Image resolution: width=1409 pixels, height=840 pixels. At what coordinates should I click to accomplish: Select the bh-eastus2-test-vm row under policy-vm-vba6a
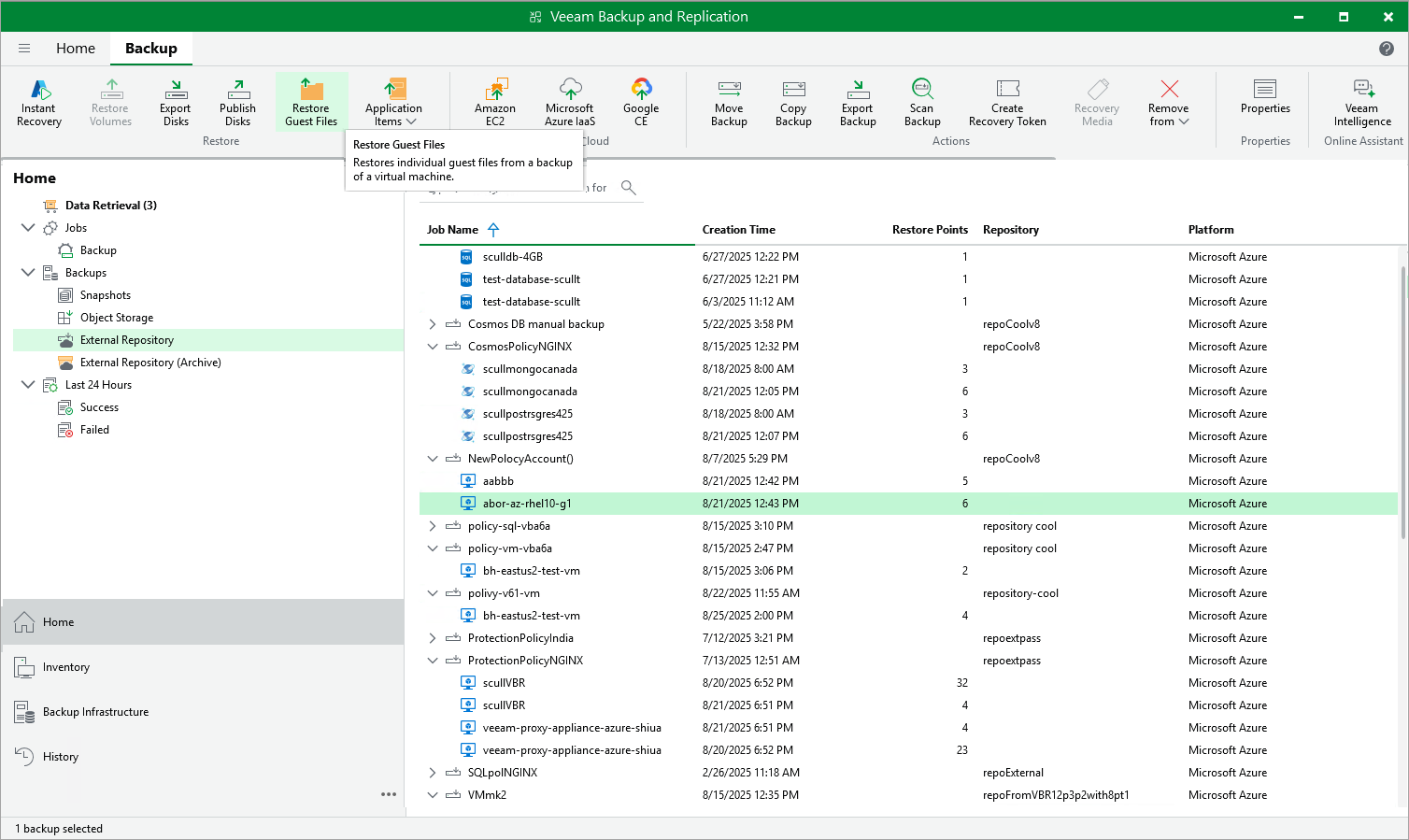908,571
